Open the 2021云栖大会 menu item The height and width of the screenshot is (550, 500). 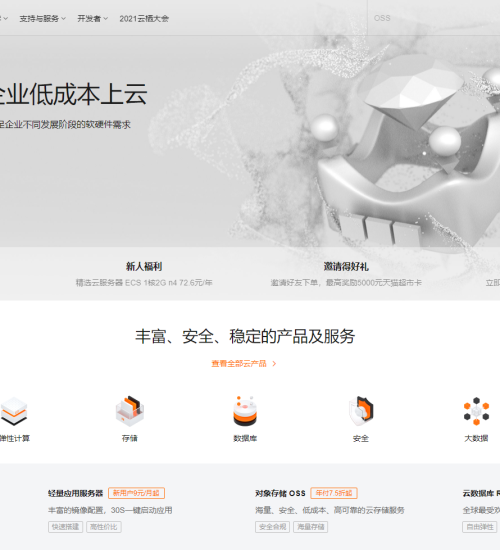click(x=144, y=19)
